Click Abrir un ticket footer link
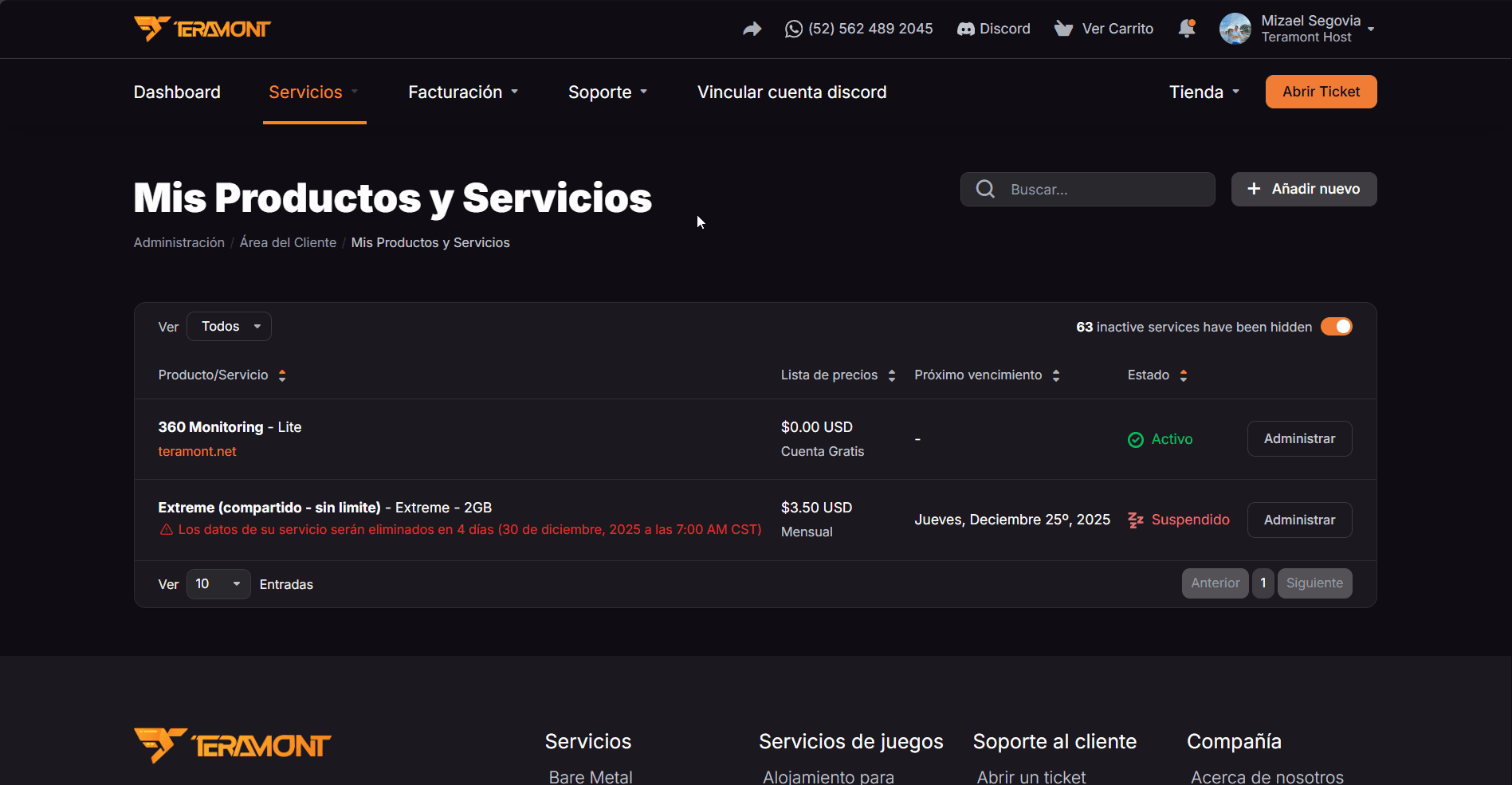1512x785 pixels. (1031, 776)
